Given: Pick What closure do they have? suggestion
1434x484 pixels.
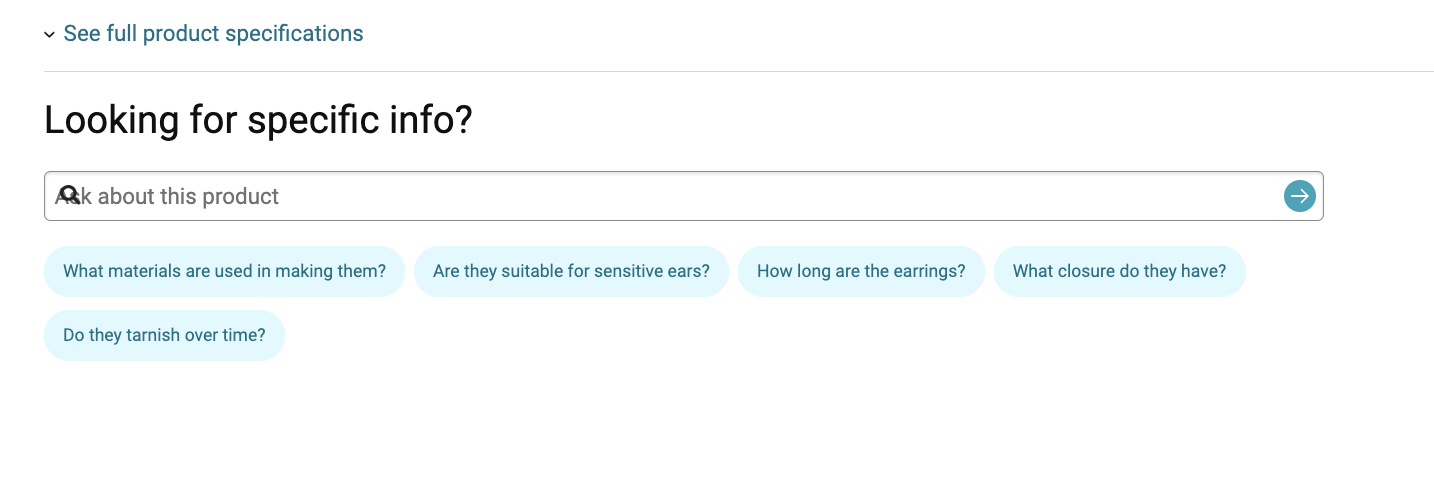Looking at the screenshot, I should point(1119,271).
